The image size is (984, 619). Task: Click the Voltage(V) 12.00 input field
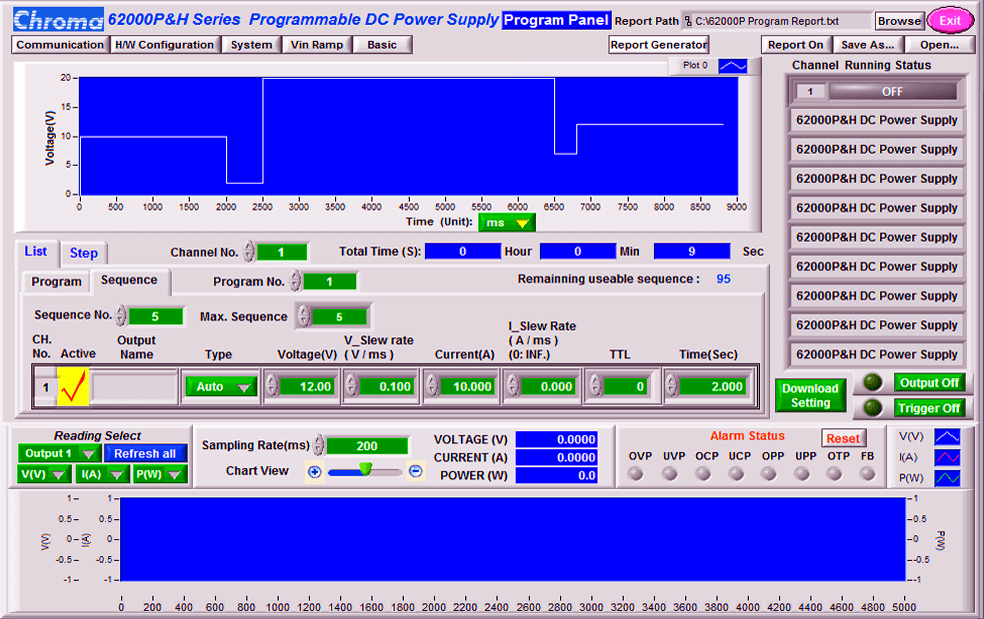pos(307,387)
